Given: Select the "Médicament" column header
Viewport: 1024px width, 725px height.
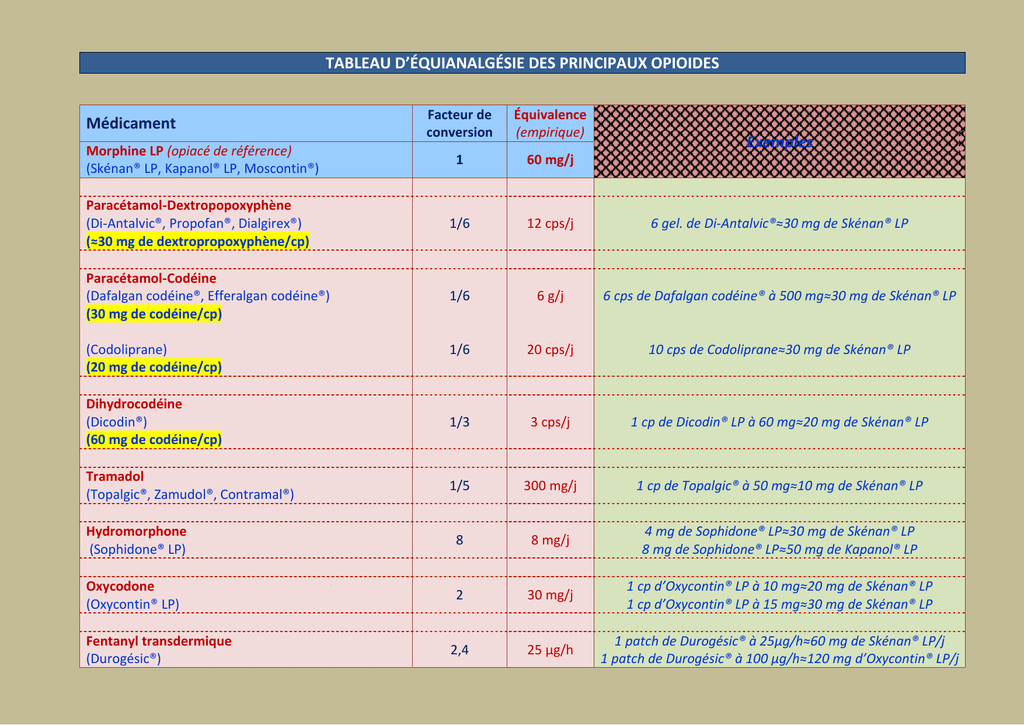Looking at the screenshot, I should coord(131,123).
